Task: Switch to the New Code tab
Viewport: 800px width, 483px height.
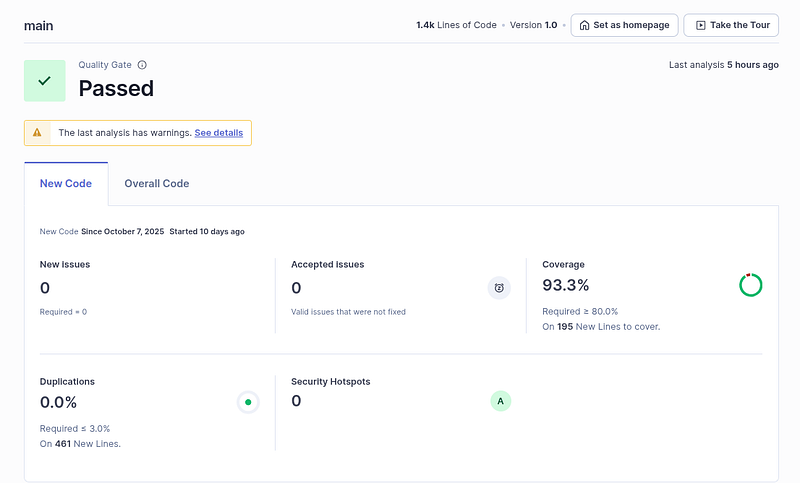Action: [x=66, y=184]
